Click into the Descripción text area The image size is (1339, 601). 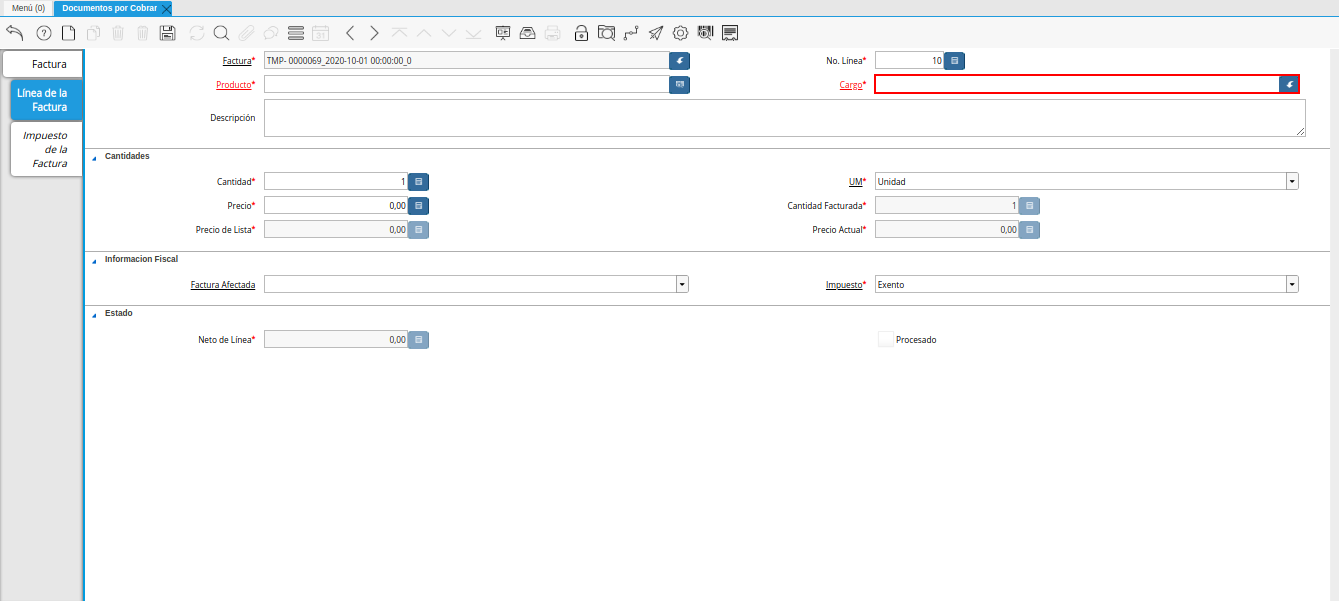click(785, 118)
